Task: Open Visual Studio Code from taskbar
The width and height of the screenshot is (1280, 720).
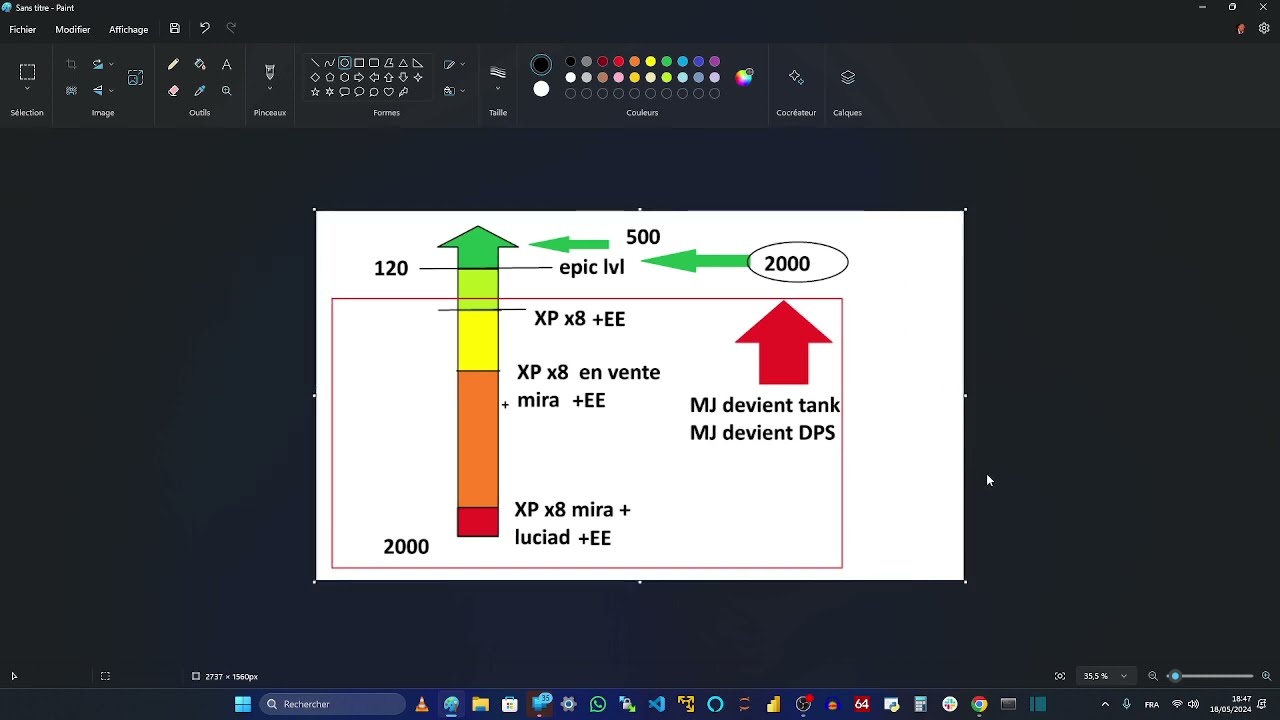Action: (x=656, y=704)
